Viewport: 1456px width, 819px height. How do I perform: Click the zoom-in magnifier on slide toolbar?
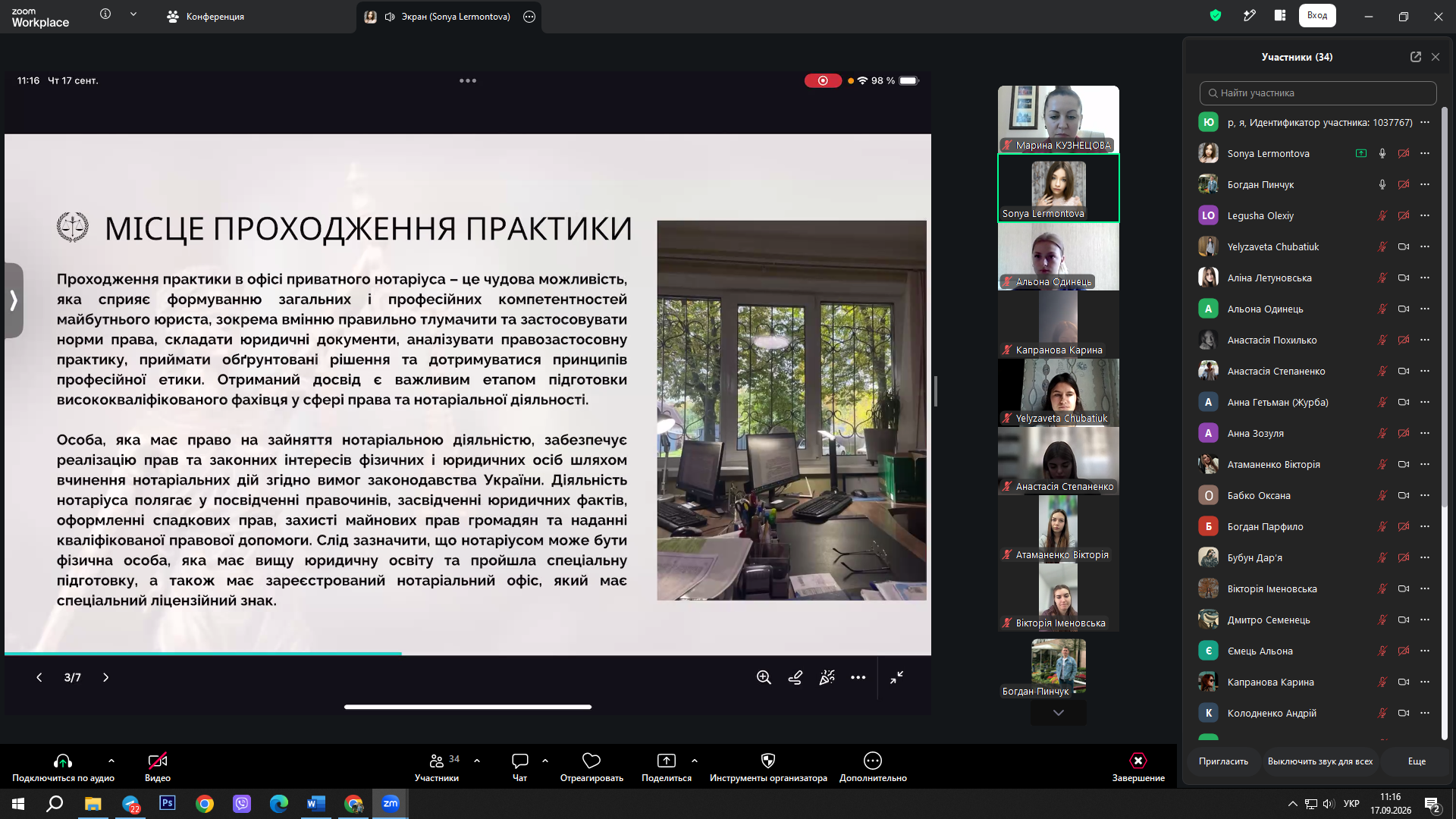(x=764, y=677)
